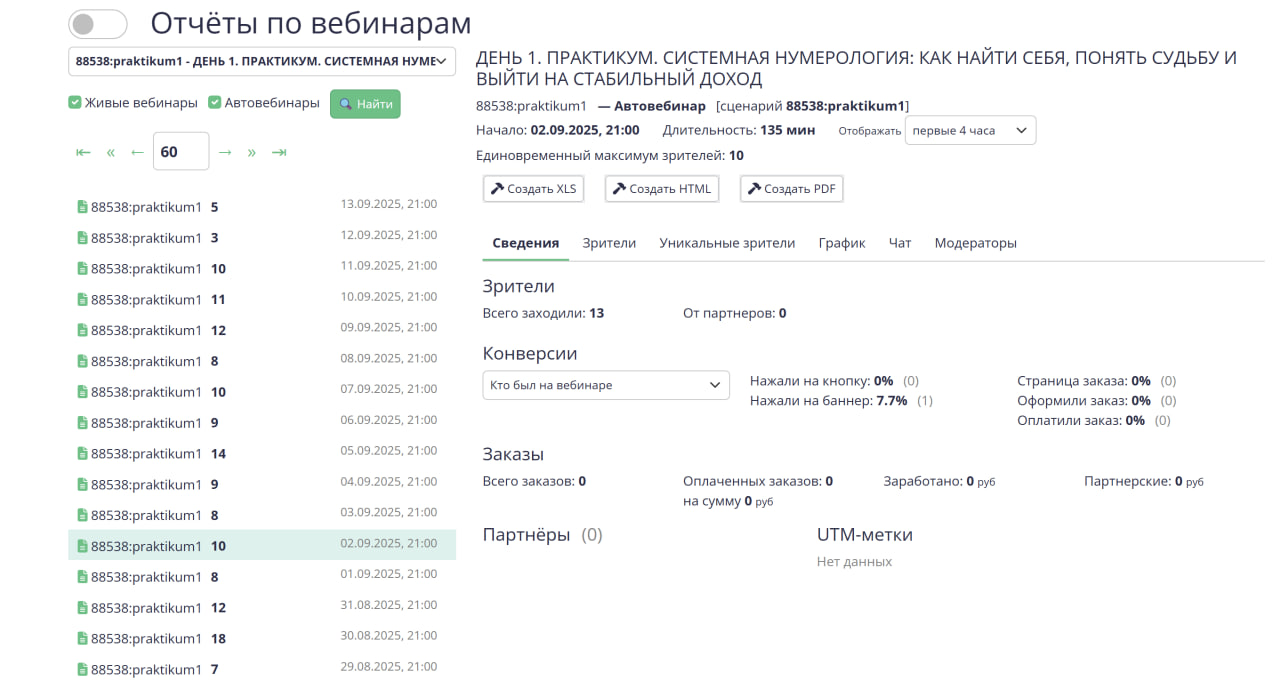Viewport: 1280px width, 681px height.
Task: Jump to last page arrow icon
Action: (279, 152)
